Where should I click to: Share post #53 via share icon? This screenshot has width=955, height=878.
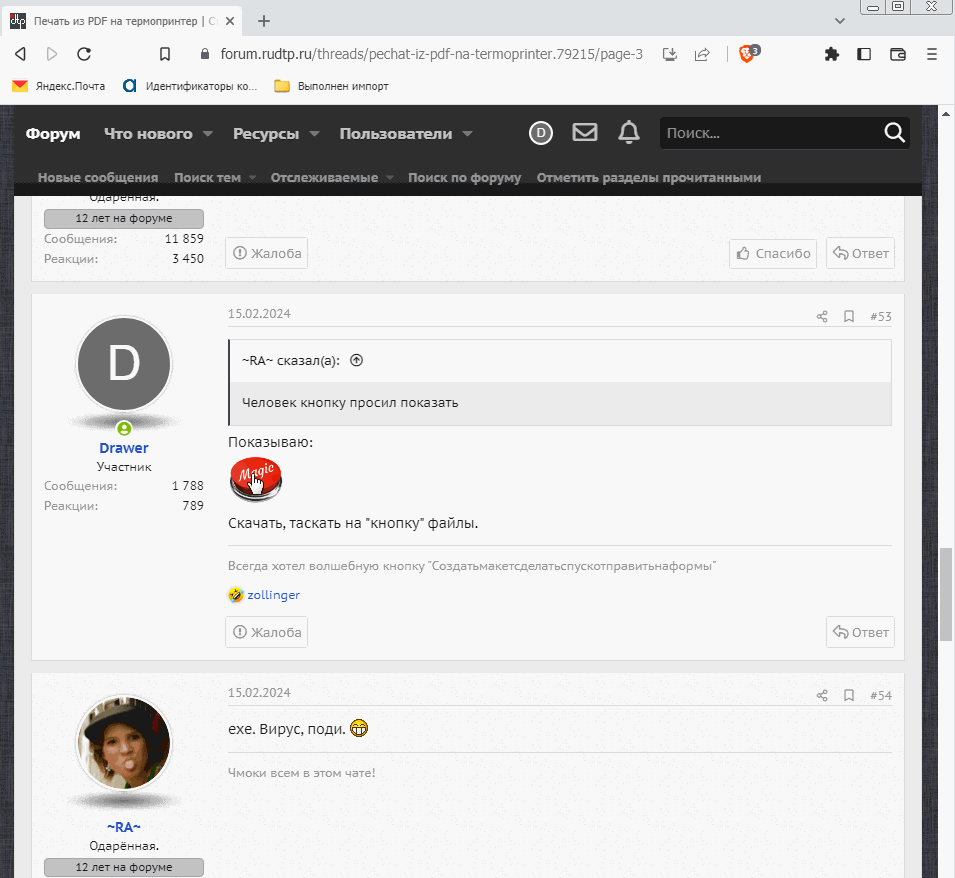click(822, 317)
